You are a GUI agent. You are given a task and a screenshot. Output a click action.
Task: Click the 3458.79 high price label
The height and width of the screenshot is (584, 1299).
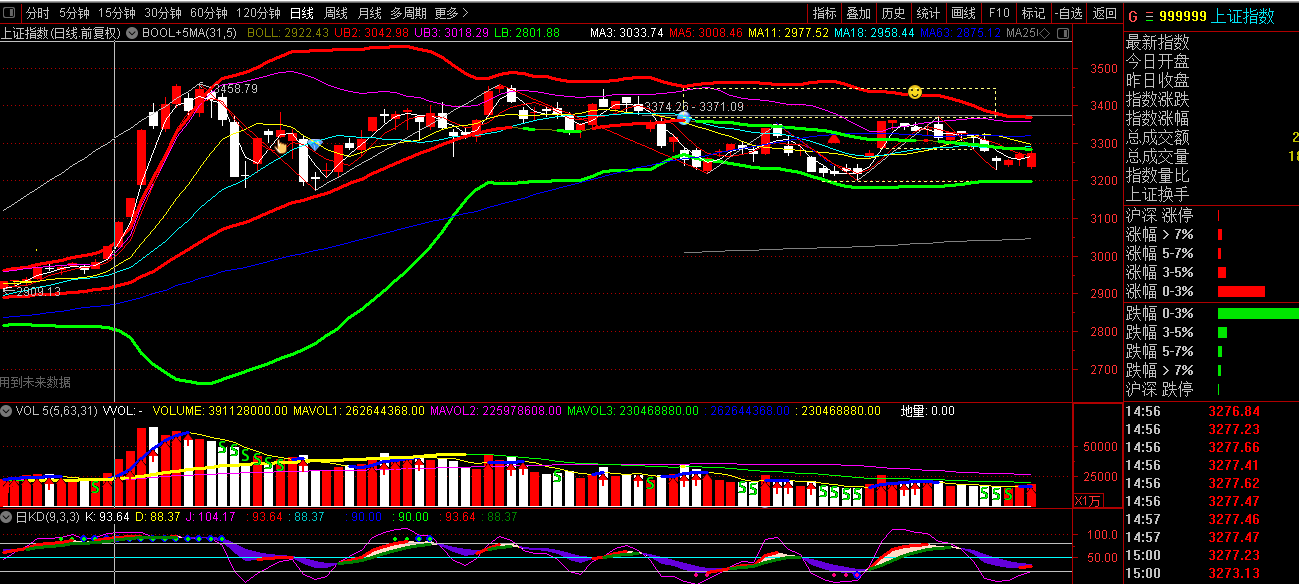(x=237, y=89)
